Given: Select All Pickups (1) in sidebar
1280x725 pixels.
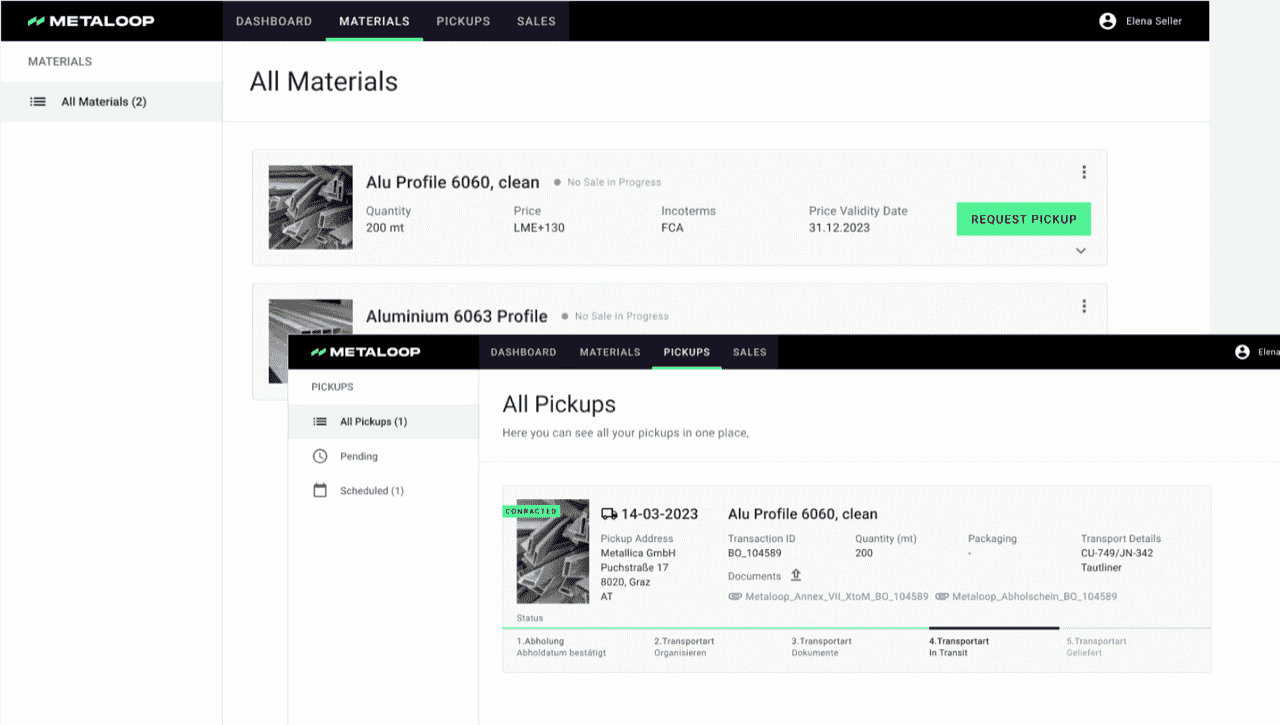Looking at the screenshot, I should pos(383,422).
